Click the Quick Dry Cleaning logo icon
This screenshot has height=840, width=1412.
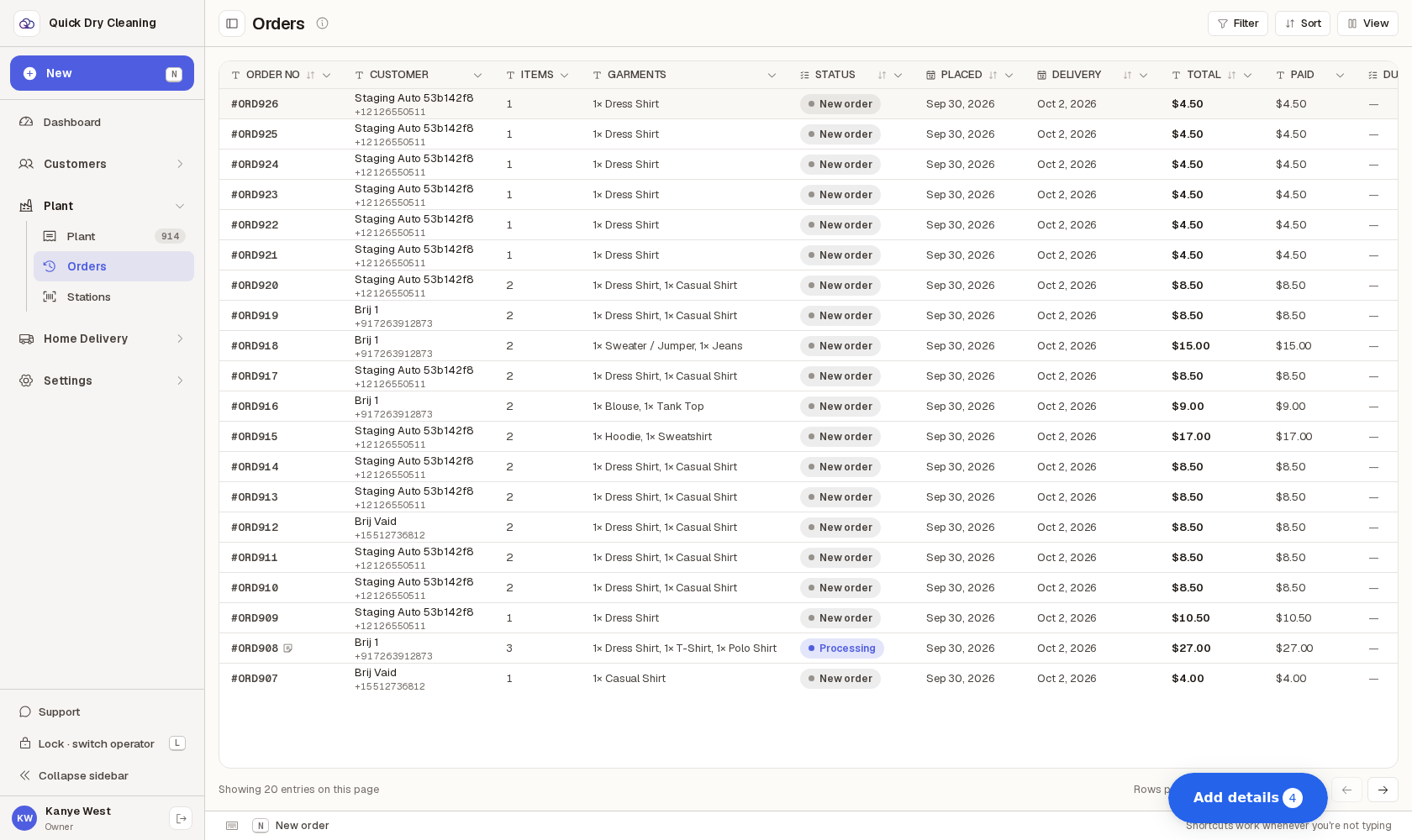pos(27,24)
